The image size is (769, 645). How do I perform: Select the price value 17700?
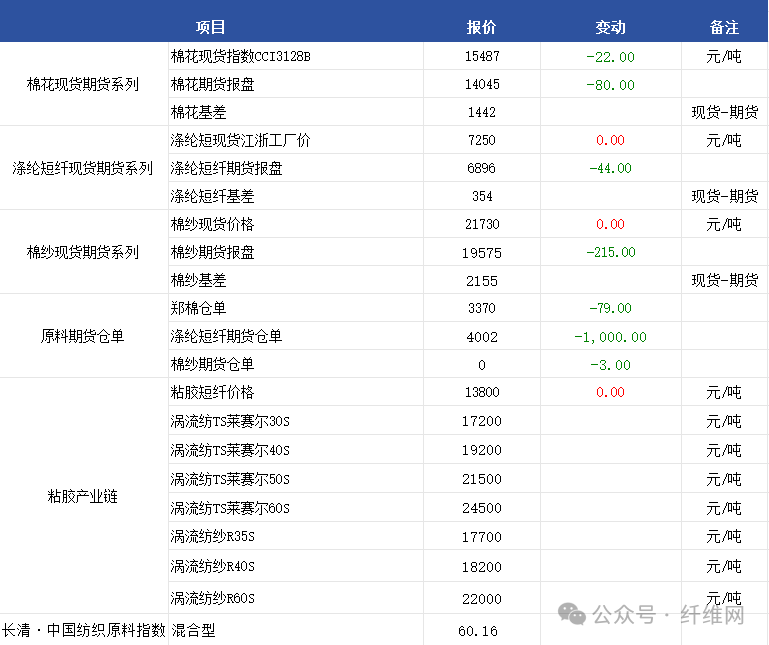(482, 537)
